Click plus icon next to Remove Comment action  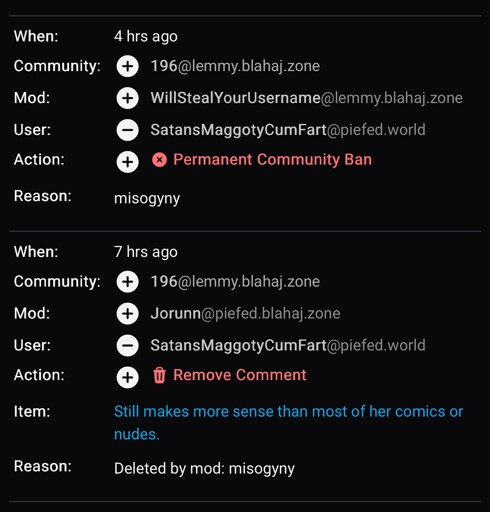tap(128, 377)
